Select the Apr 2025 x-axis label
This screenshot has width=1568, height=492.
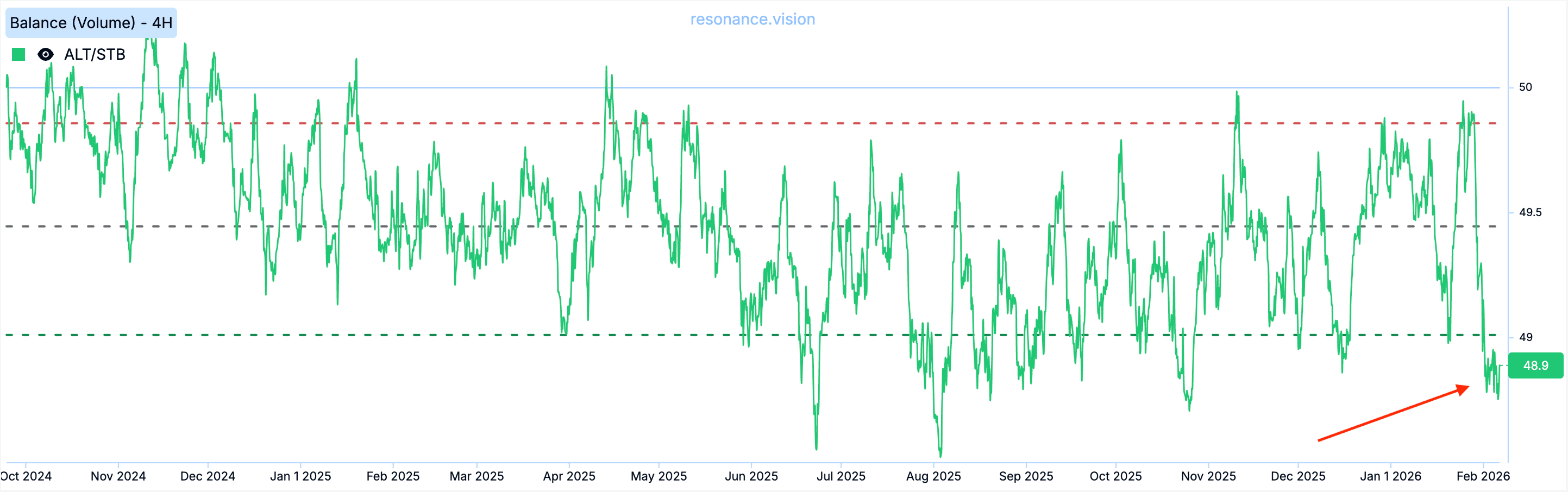click(x=568, y=476)
